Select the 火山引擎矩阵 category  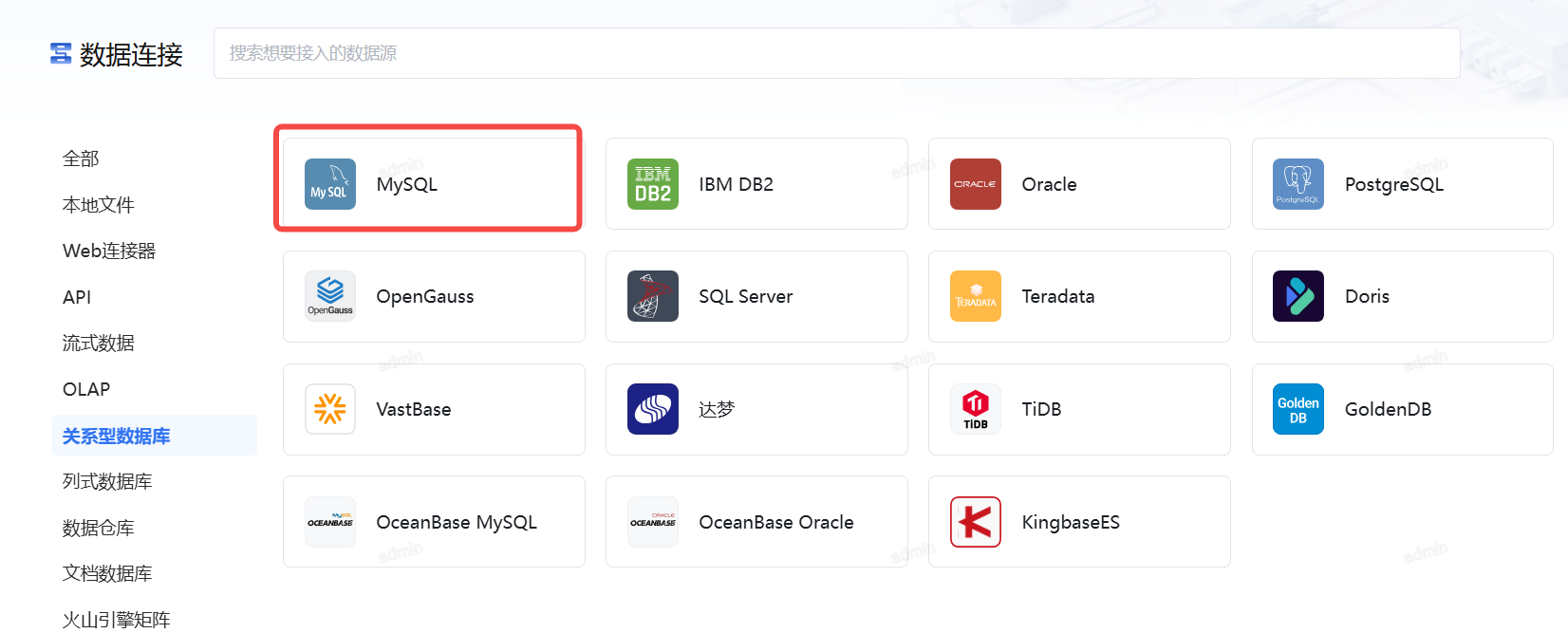(116, 620)
